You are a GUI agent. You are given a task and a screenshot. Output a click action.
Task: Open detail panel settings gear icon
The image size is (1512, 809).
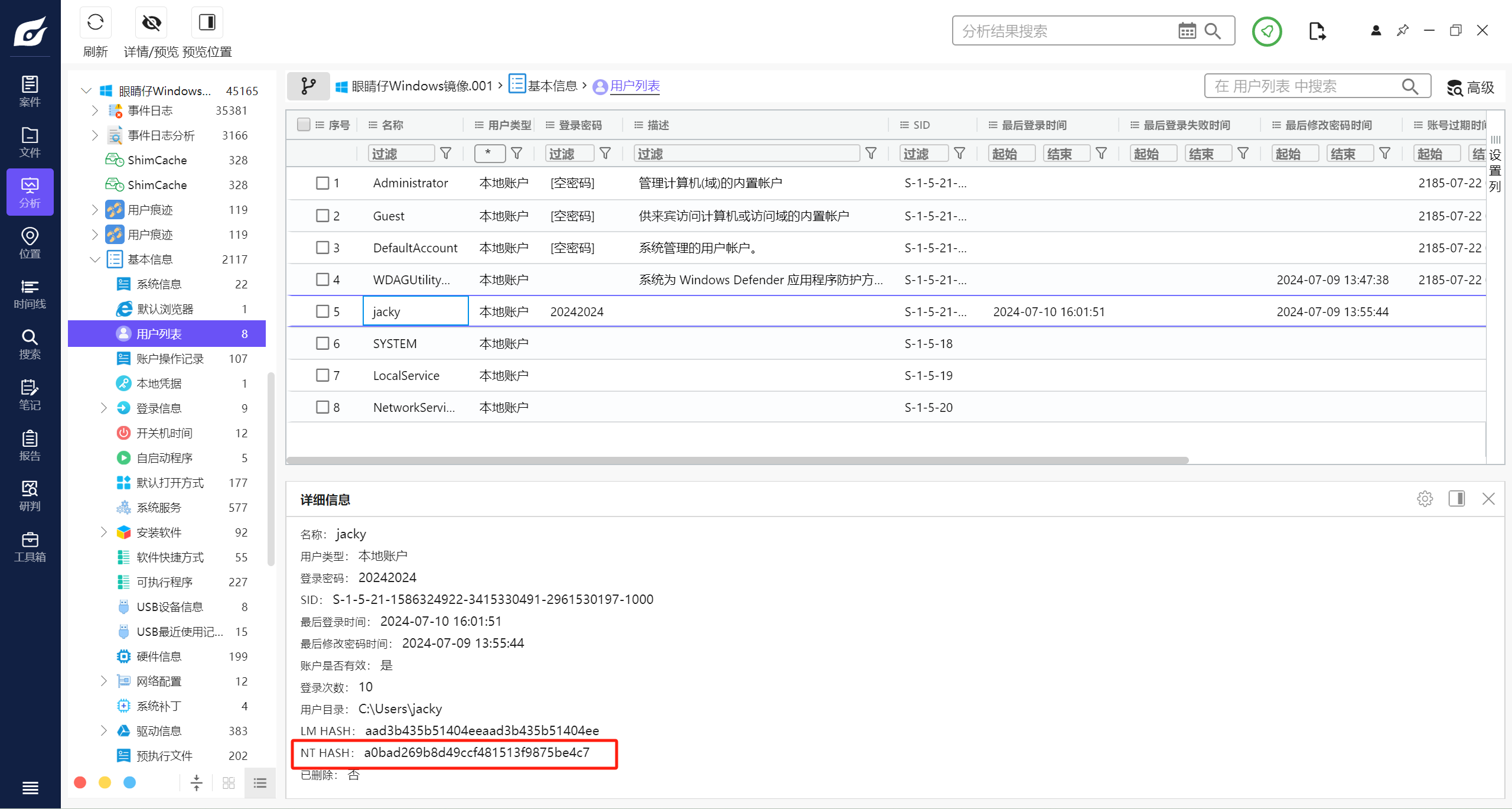pyautogui.click(x=1425, y=499)
